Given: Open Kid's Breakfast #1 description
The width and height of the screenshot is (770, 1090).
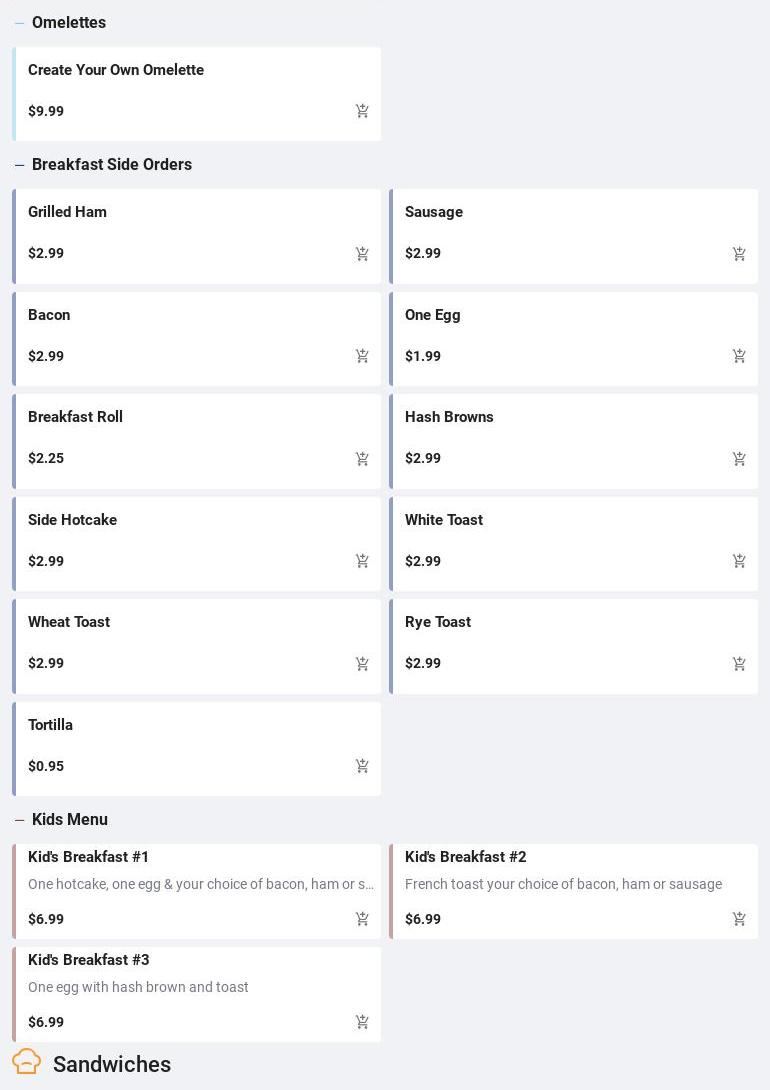Looking at the screenshot, I should coord(200,884).
